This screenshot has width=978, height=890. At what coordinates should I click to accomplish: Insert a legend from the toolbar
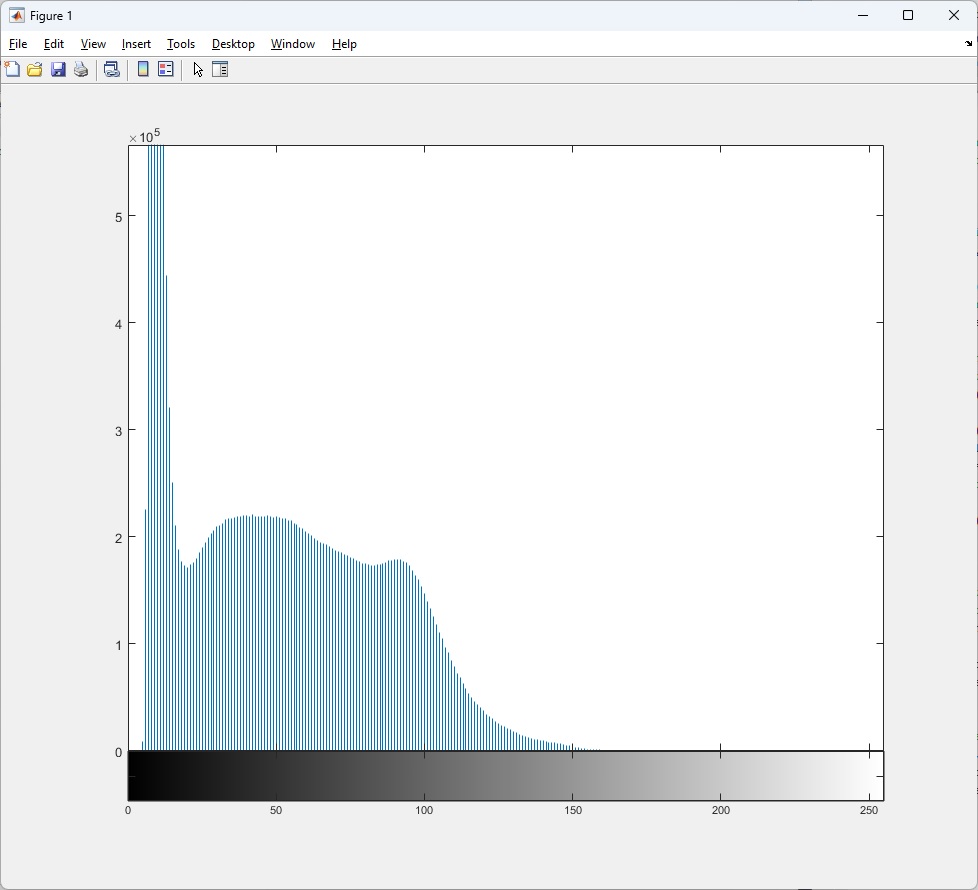click(165, 69)
